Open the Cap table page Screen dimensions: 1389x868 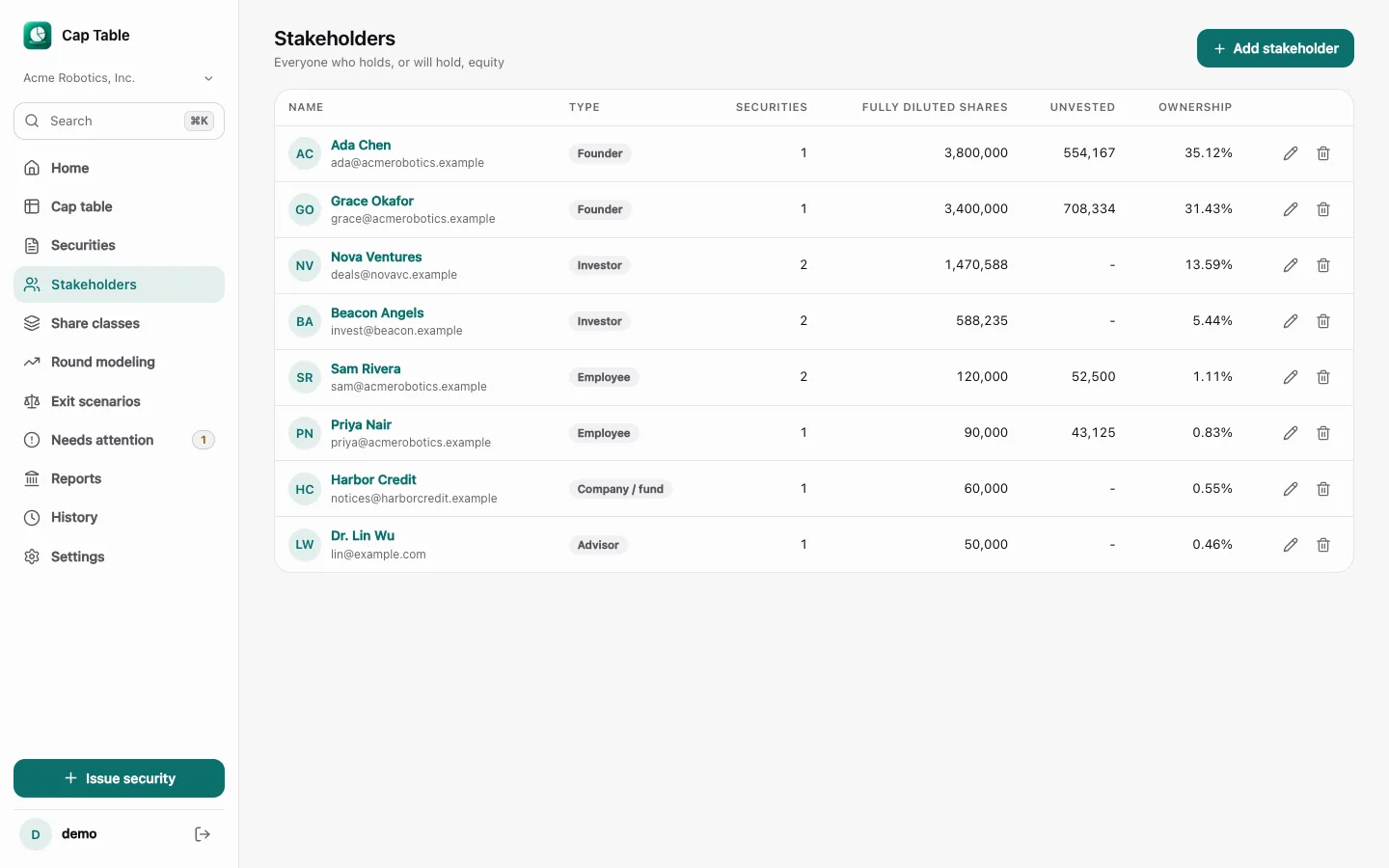119,206
